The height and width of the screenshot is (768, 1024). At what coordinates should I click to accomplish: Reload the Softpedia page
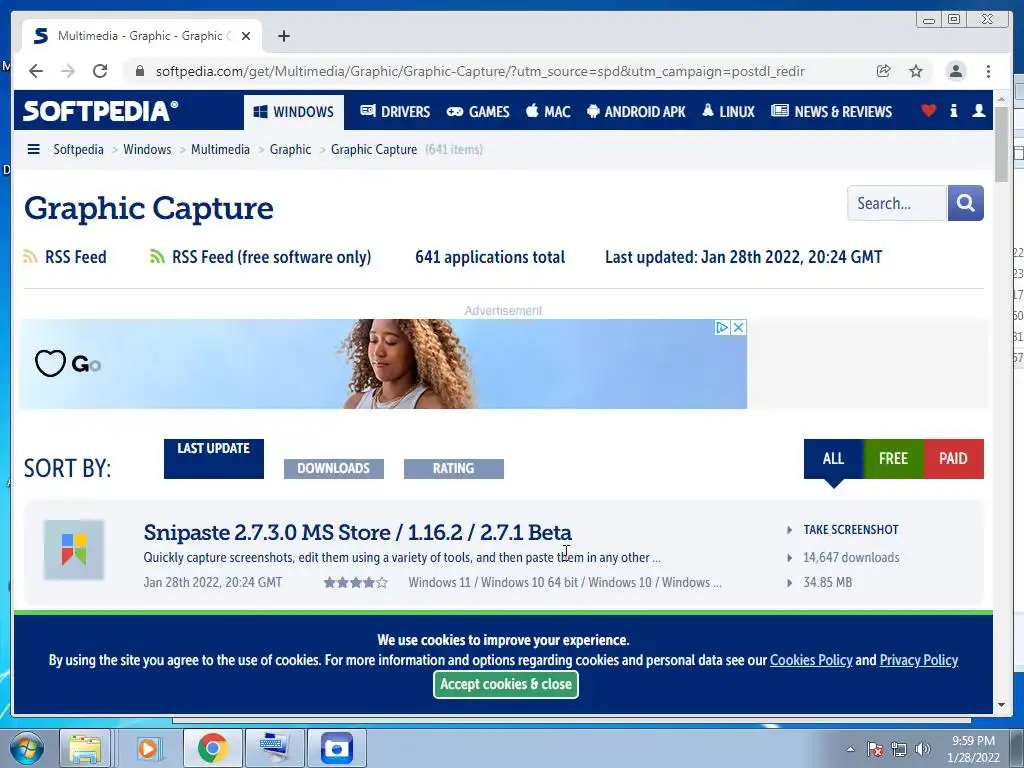click(x=100, y=71)
